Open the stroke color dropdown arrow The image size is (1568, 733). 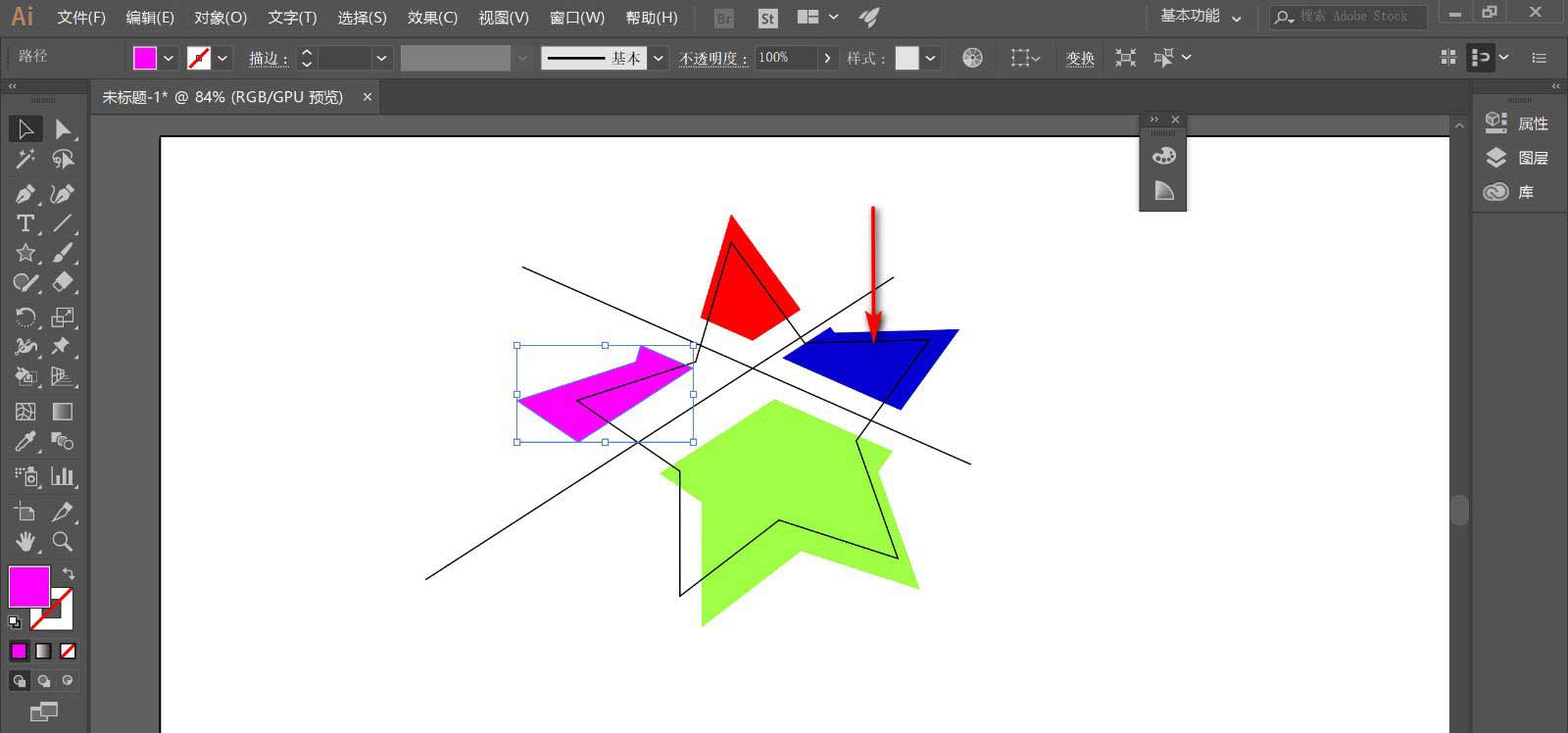[x=222, y=58]
